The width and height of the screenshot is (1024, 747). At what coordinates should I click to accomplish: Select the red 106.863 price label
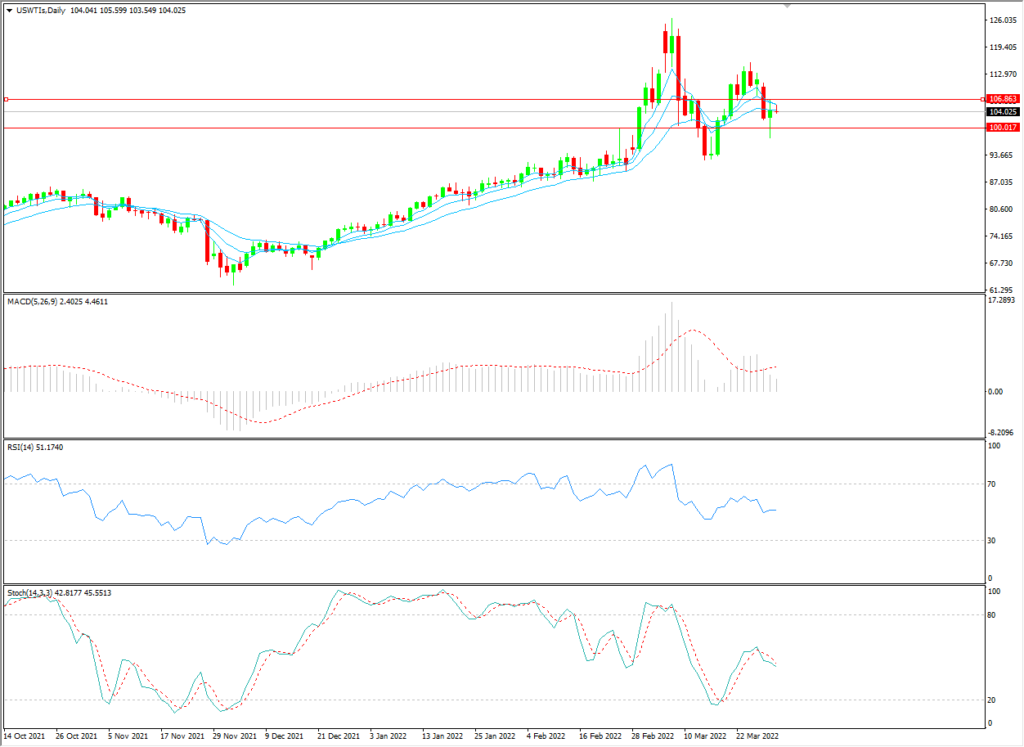click(x=1003, y=100)
